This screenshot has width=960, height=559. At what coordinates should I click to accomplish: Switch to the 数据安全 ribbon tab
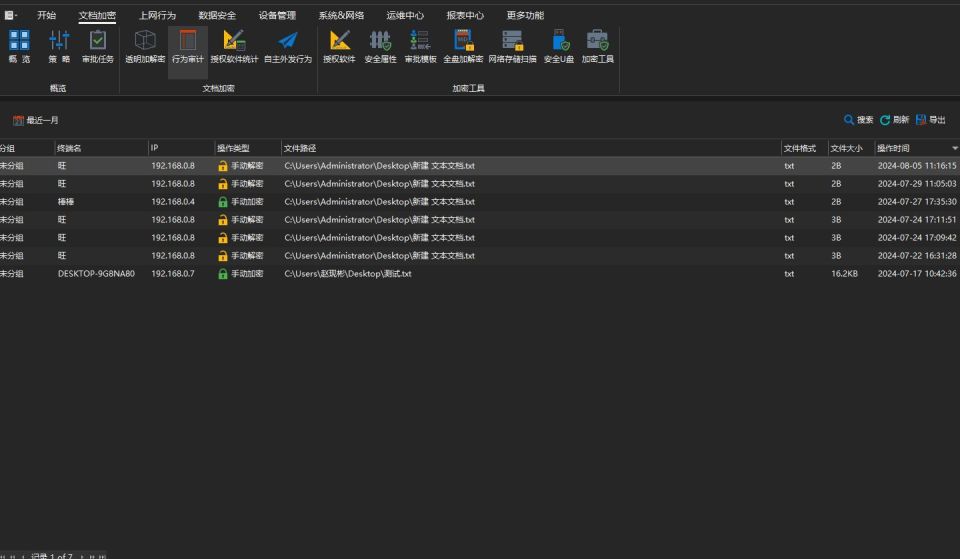(x=217, y=15)
